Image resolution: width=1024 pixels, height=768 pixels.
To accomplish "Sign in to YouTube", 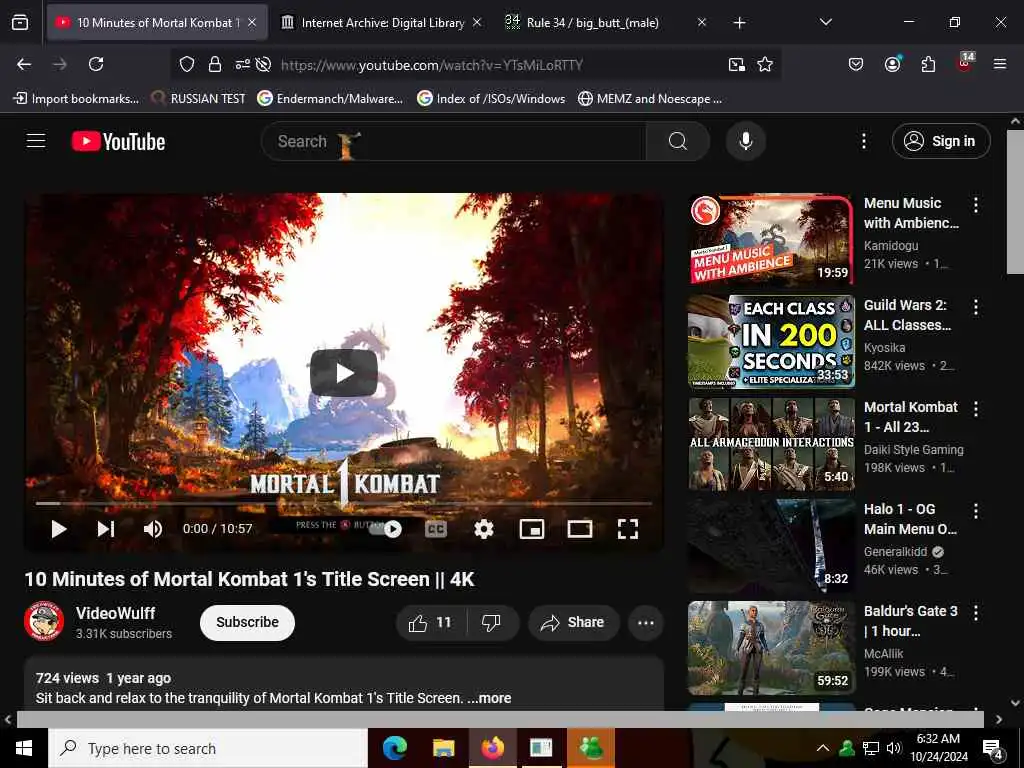I will click(x=940, y=141).
